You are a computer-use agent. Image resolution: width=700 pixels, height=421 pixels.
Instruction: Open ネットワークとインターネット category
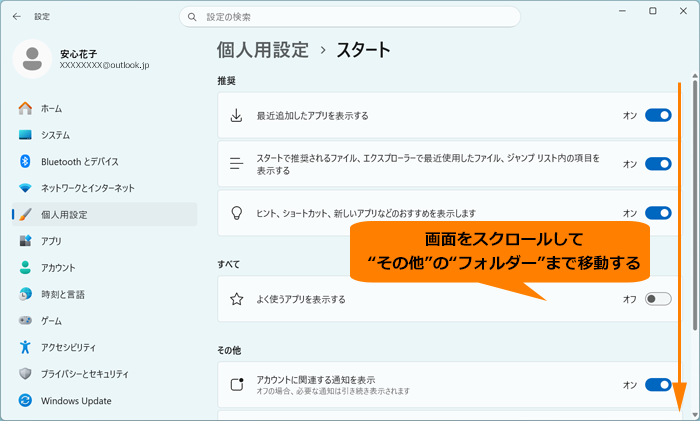[104, 188]
